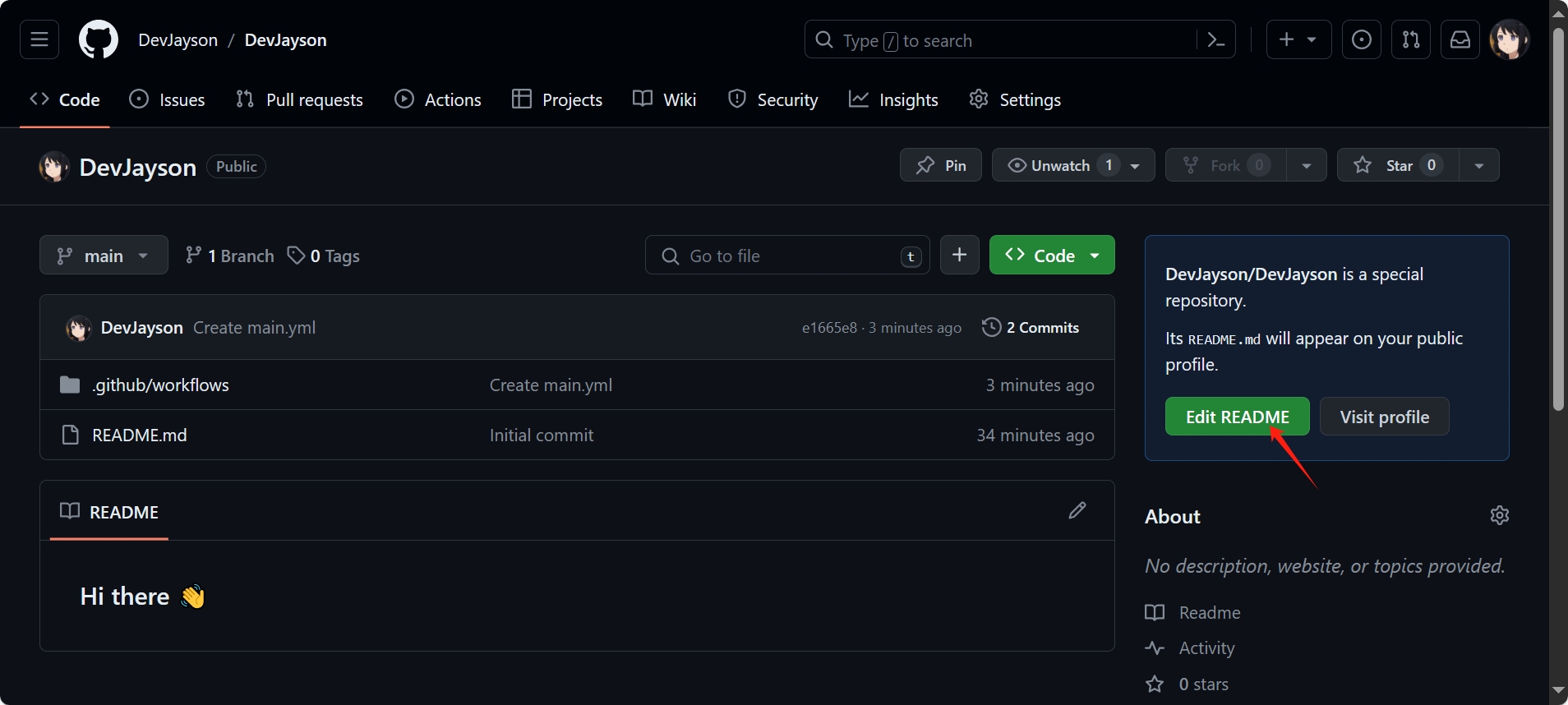The image size is (1568, 705).
Task: View the 0 Tags link
Action: point(323,256)
